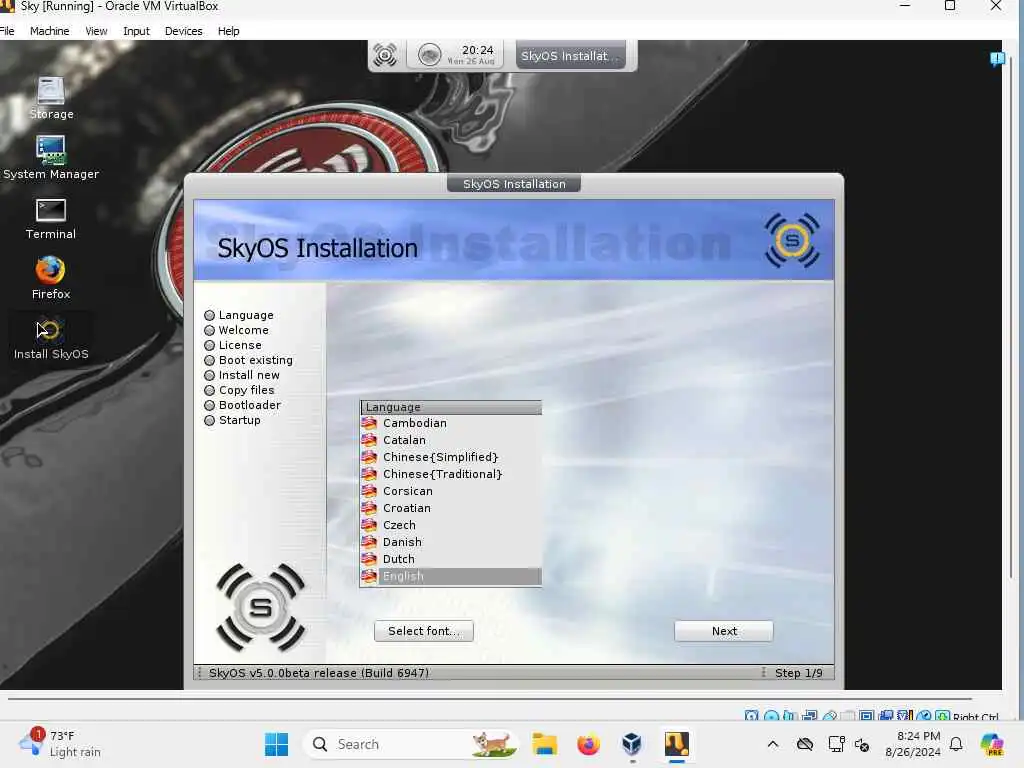Click the flag icon beside Catalan
The width and height of the screenshot is (1024, 768).
point(370,440)
